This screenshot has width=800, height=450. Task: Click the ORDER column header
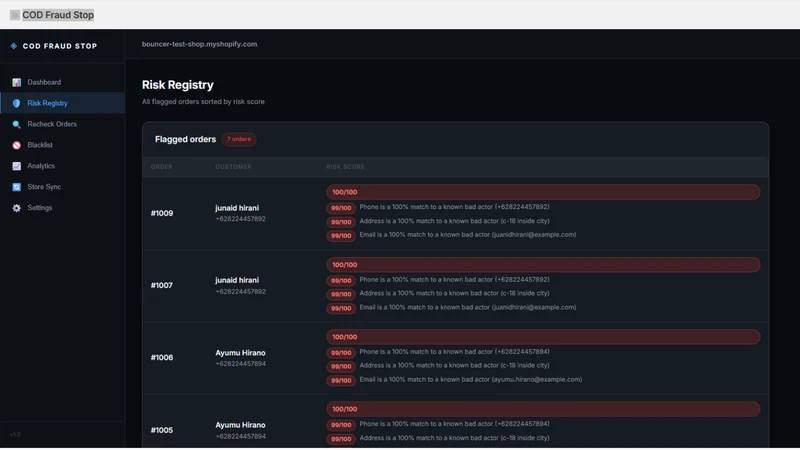(162, 167)
